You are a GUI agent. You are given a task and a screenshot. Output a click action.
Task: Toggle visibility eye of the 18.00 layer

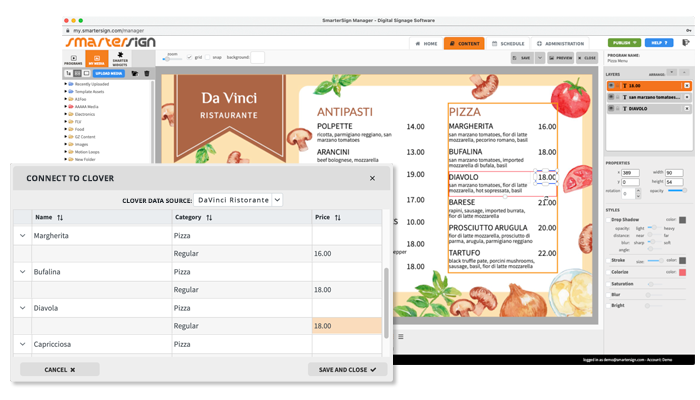click(x=611, y=85)
